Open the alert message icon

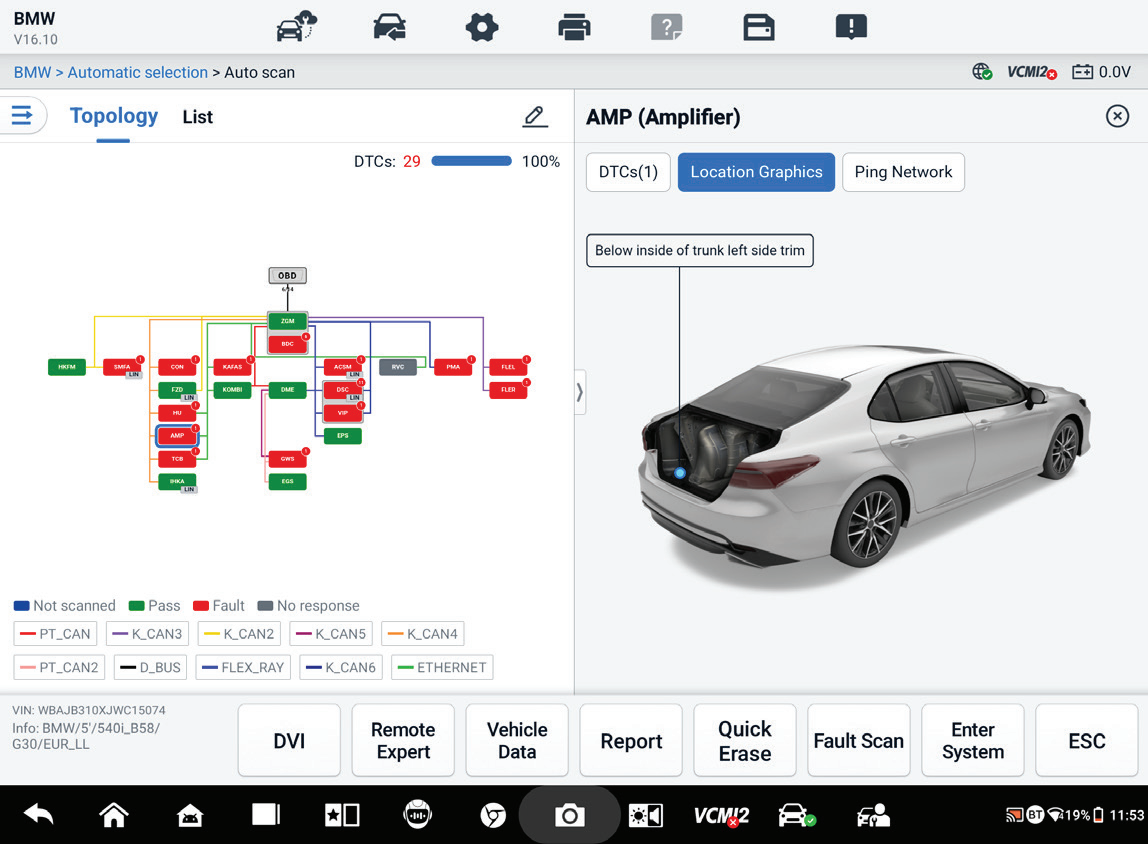point(851,28)
